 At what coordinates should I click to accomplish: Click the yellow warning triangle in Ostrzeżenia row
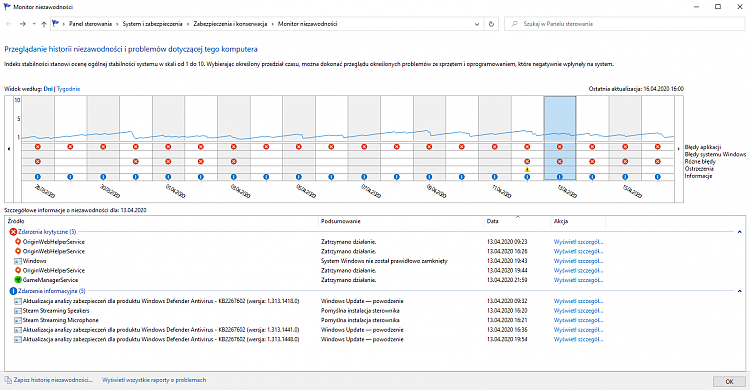tap(527, 169)
